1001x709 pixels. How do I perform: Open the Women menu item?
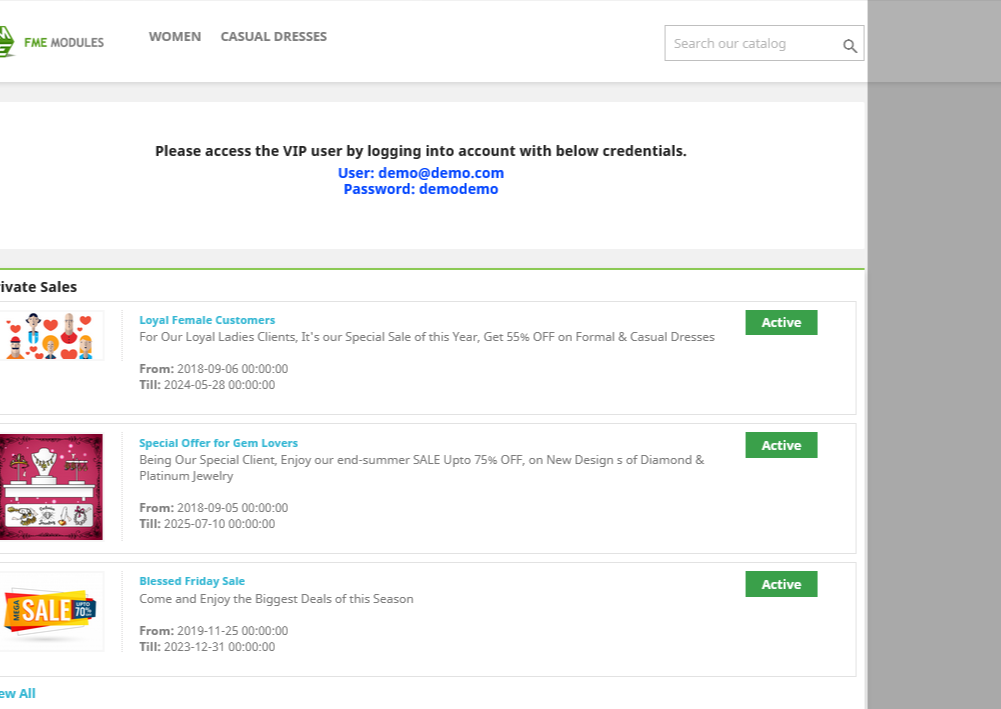175,37
